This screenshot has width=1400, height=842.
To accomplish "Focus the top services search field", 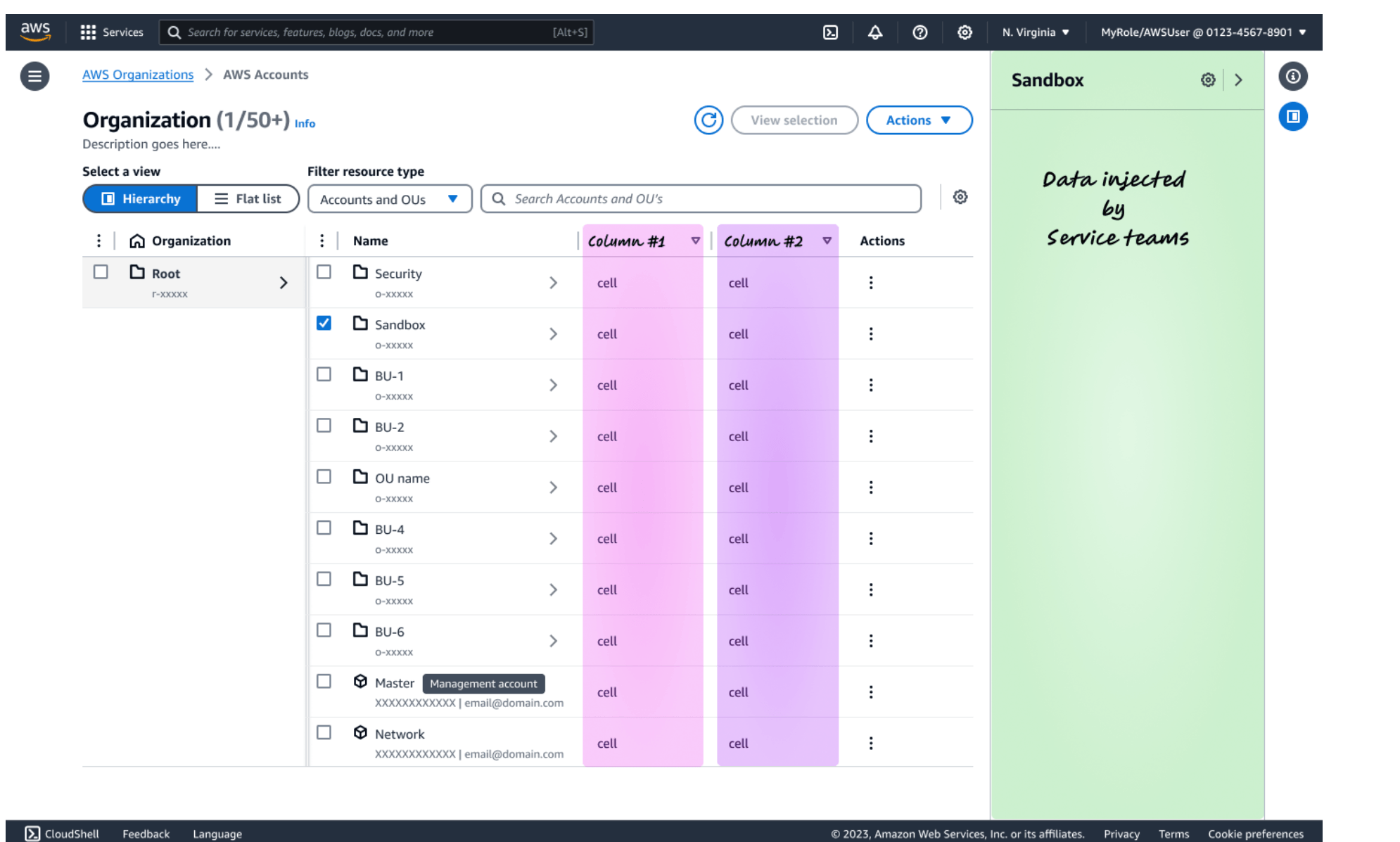I will click(376, 32).
